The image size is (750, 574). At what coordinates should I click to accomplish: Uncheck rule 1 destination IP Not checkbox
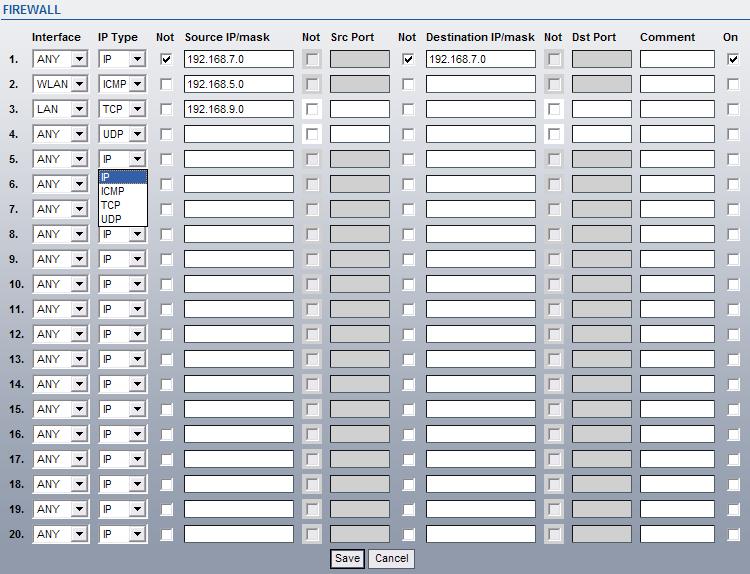[x=408, y=59]
